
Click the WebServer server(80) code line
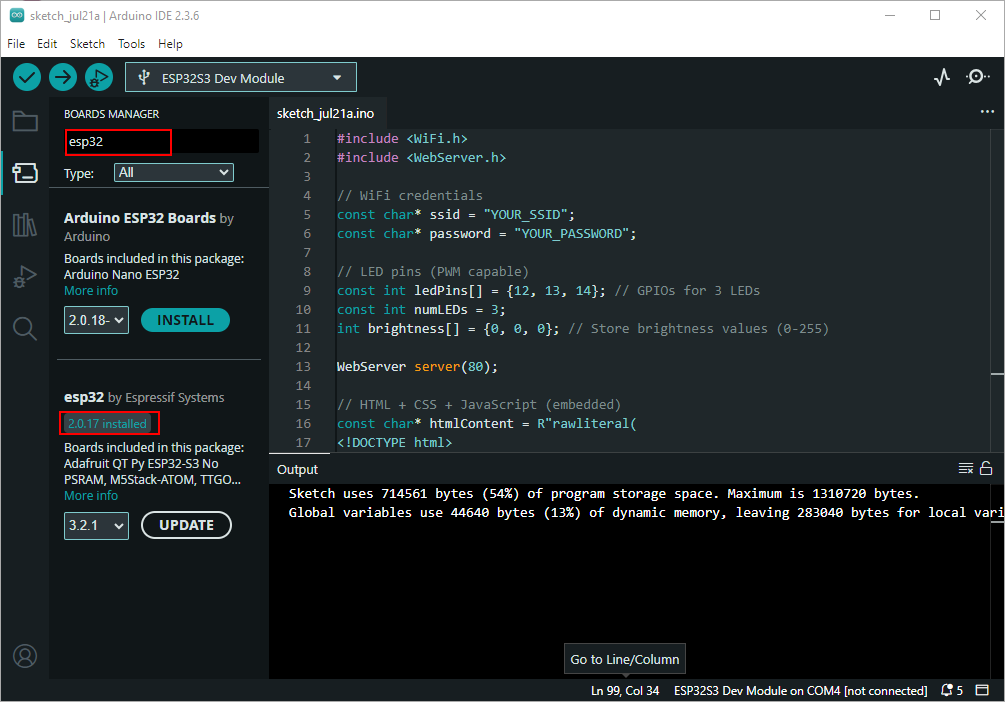417,367
